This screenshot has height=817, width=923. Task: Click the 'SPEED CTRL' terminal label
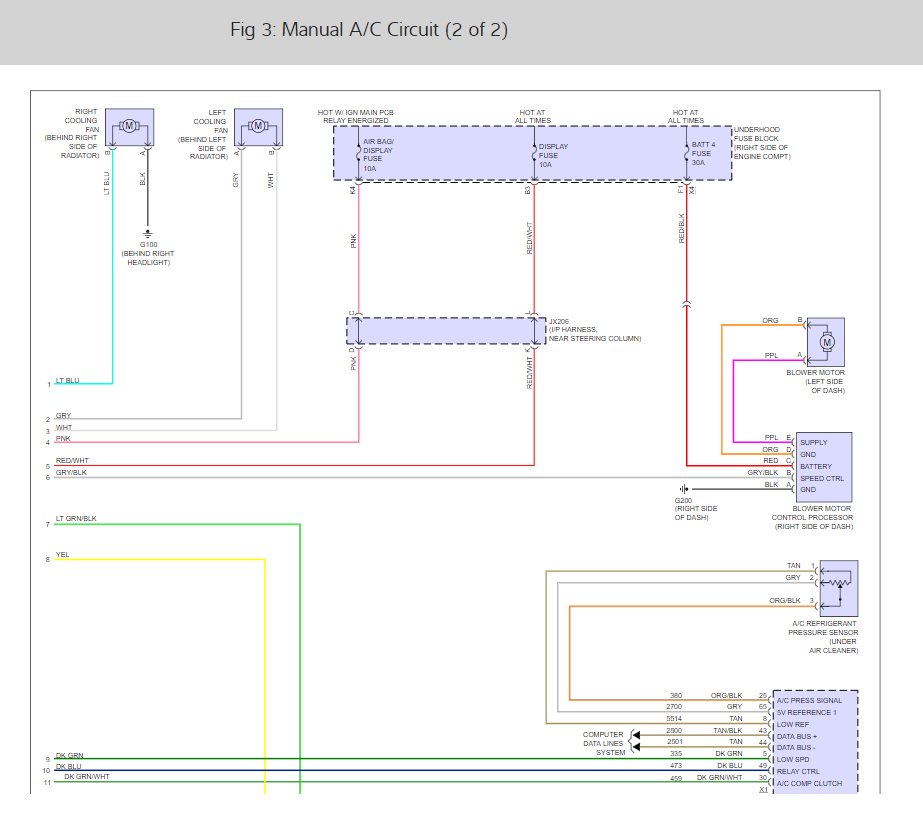822,479
